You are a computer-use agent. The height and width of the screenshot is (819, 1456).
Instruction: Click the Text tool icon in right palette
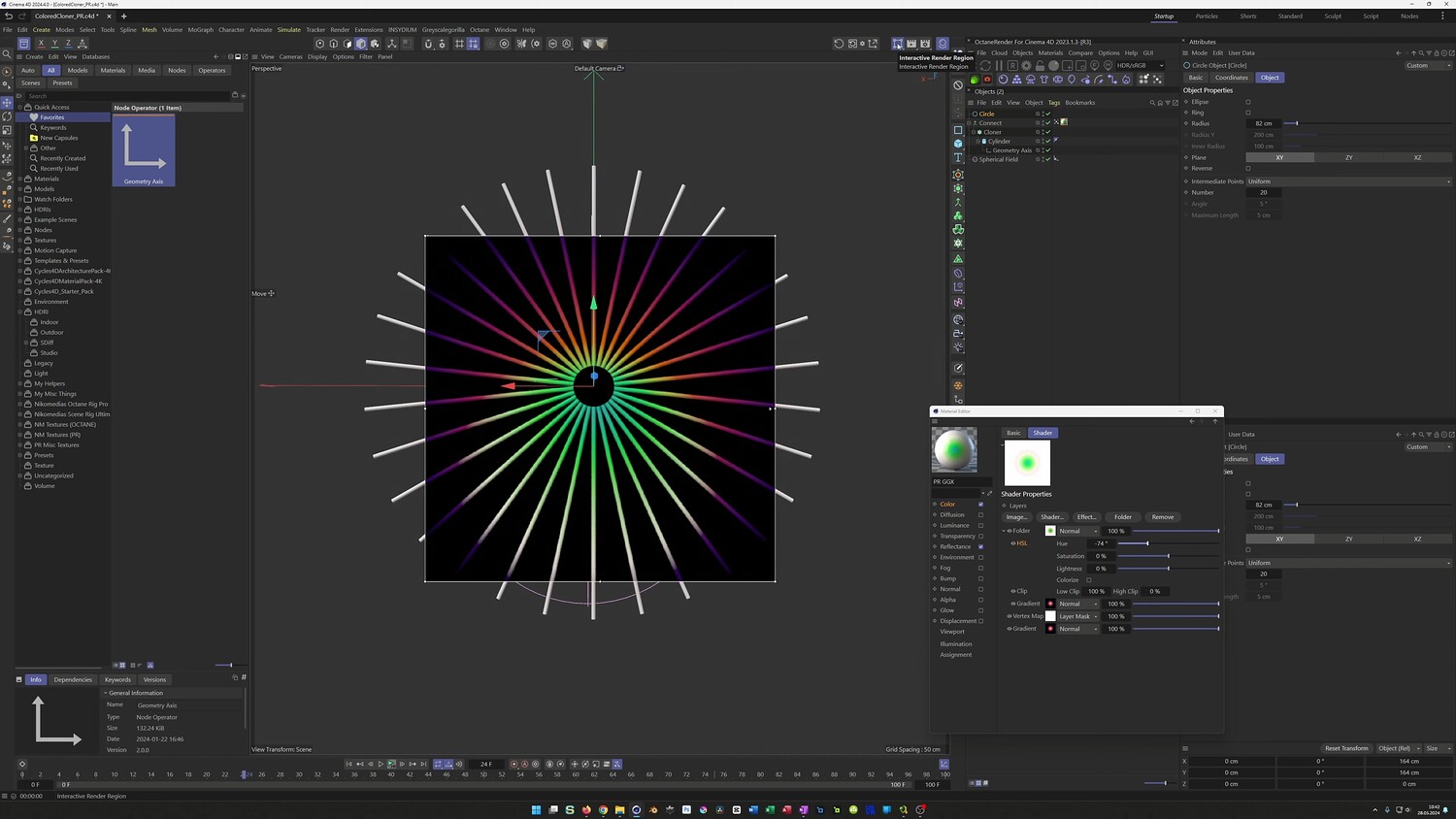pyautogui.click(x=958, y=157)
